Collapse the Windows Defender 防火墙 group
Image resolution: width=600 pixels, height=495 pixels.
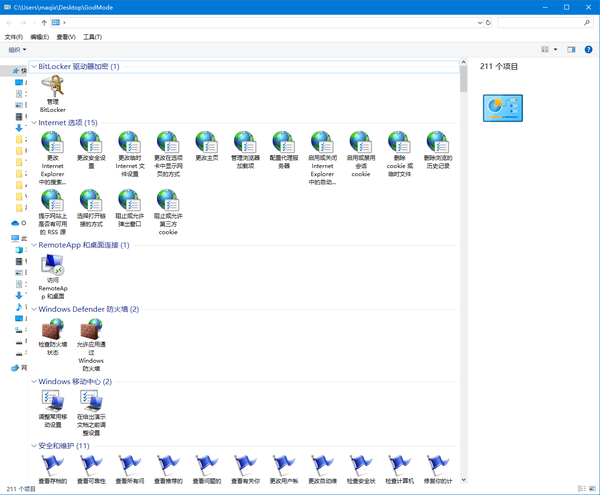(x=34, y=309)
